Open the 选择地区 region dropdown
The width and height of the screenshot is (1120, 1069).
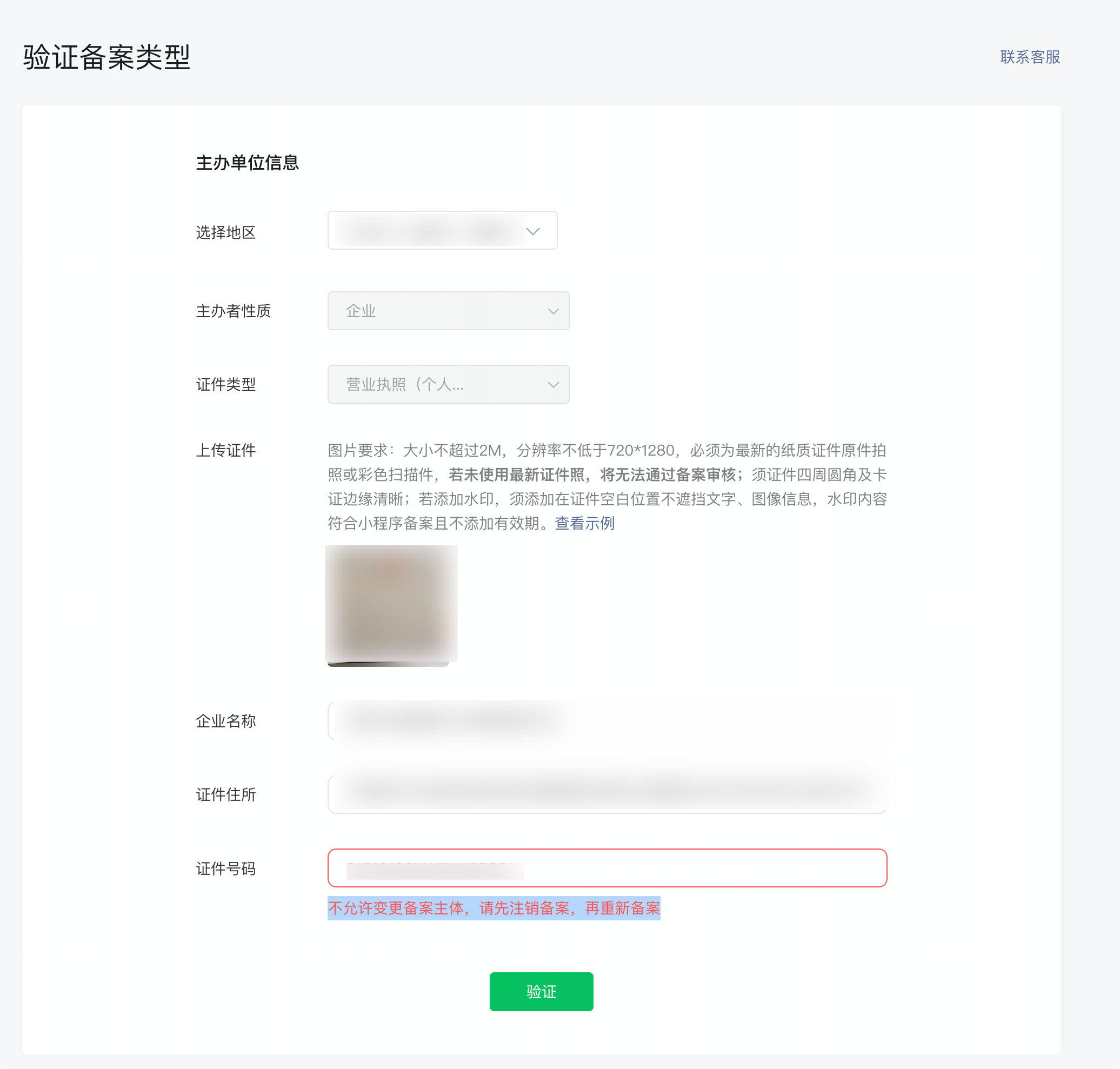[x=433, y=231]
